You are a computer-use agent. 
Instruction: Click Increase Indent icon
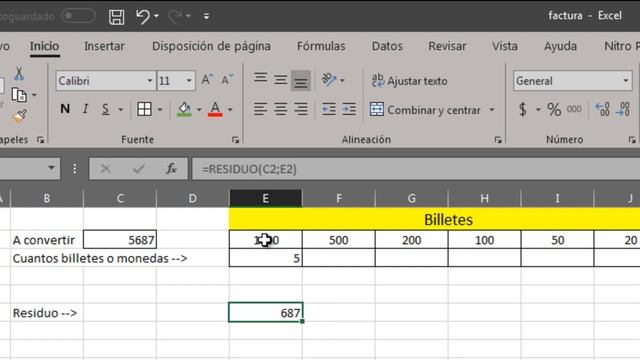pos(349,109)
